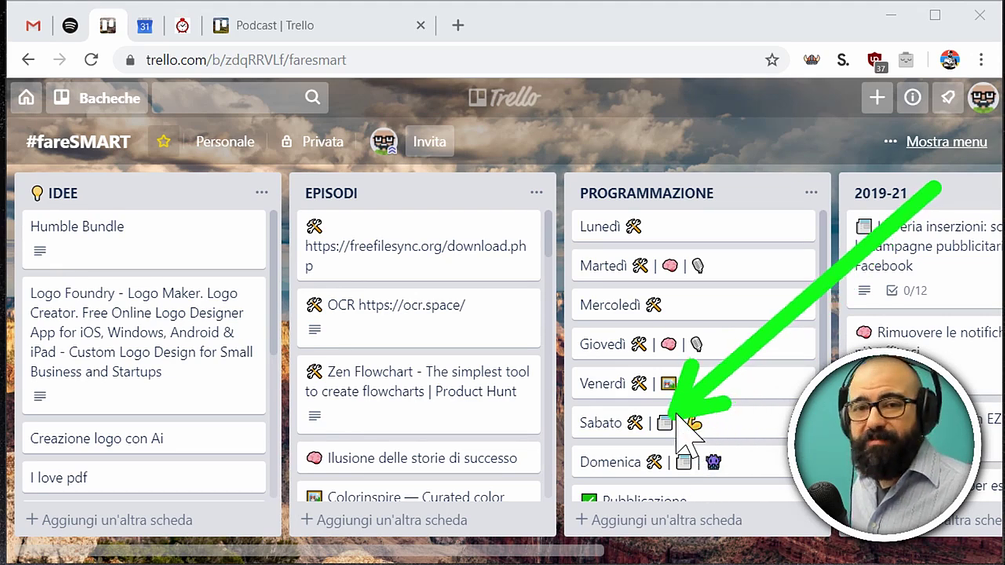Close the Podcast | Trello tab

(x=420, y=26)
